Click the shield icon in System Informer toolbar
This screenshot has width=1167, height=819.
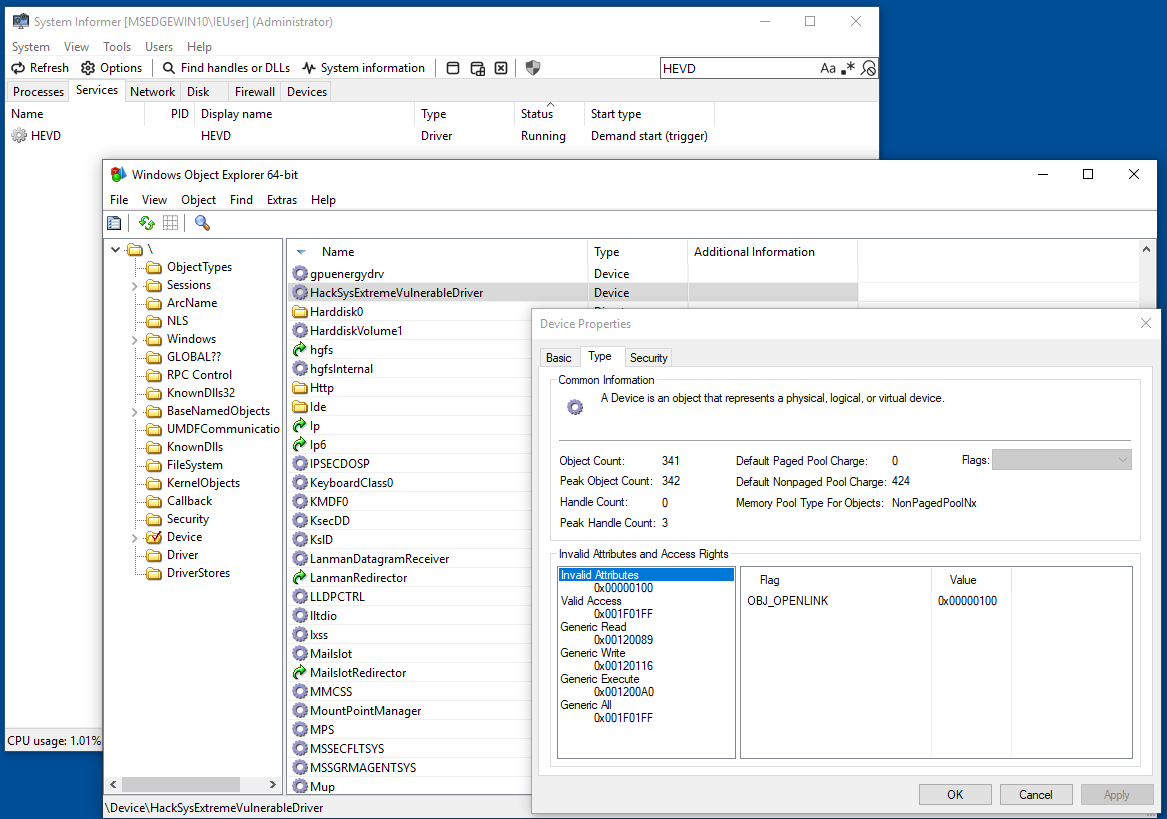tap(533, 68)
